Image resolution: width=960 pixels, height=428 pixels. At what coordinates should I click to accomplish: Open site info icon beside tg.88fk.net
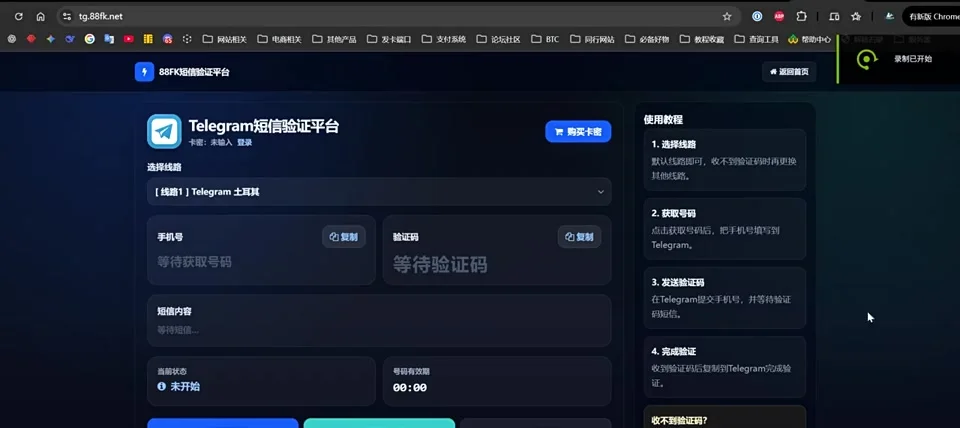click(67, 17)
